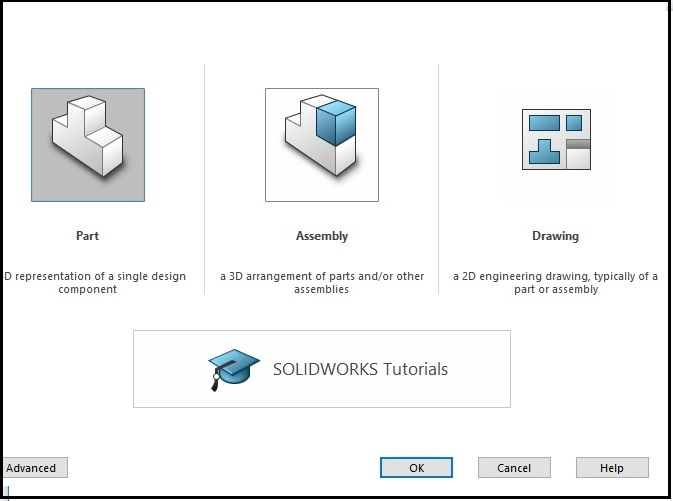
Task: Click the Advanced button
Action: [x=35, y=468]
